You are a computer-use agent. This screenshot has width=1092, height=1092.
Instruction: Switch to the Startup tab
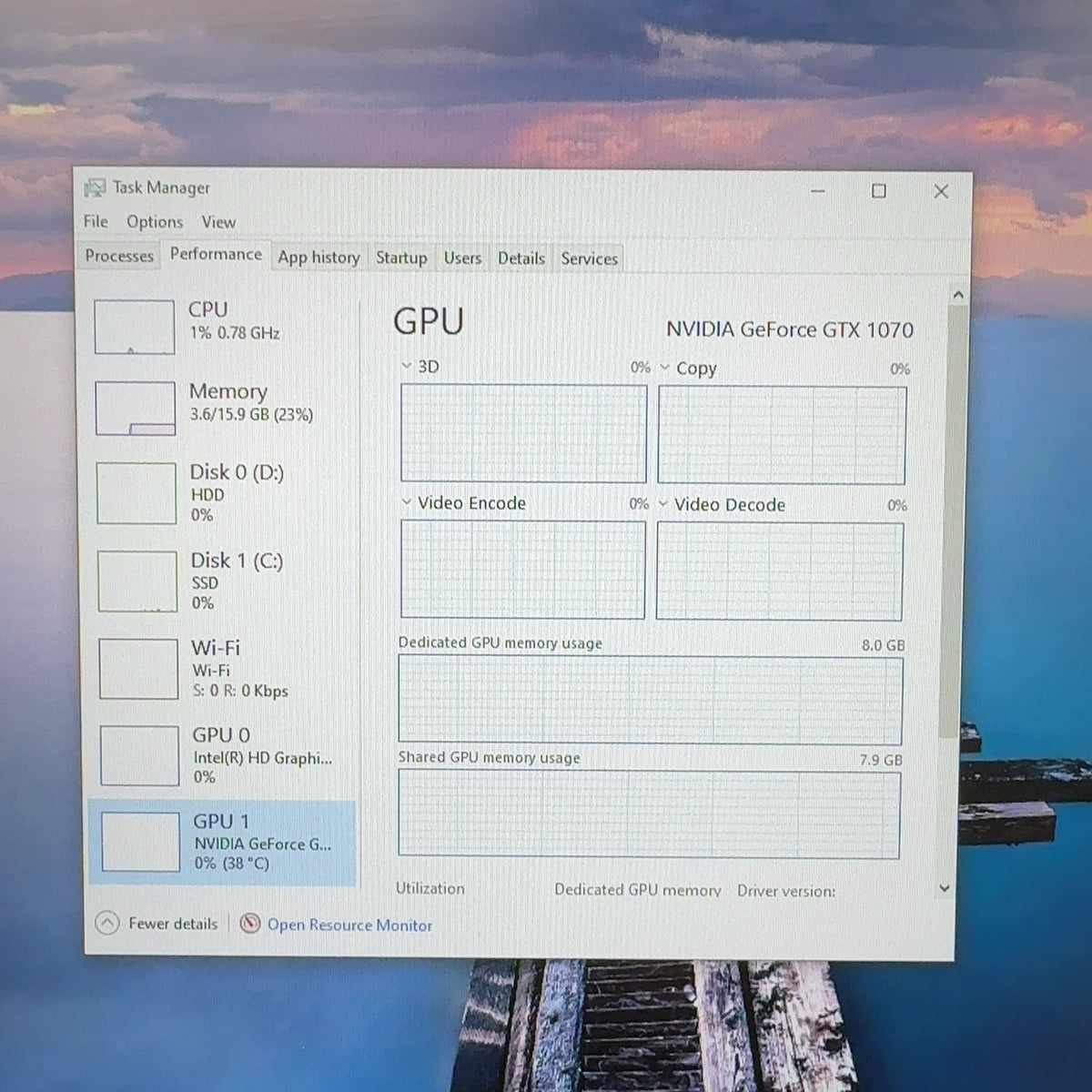click(401, 258)
